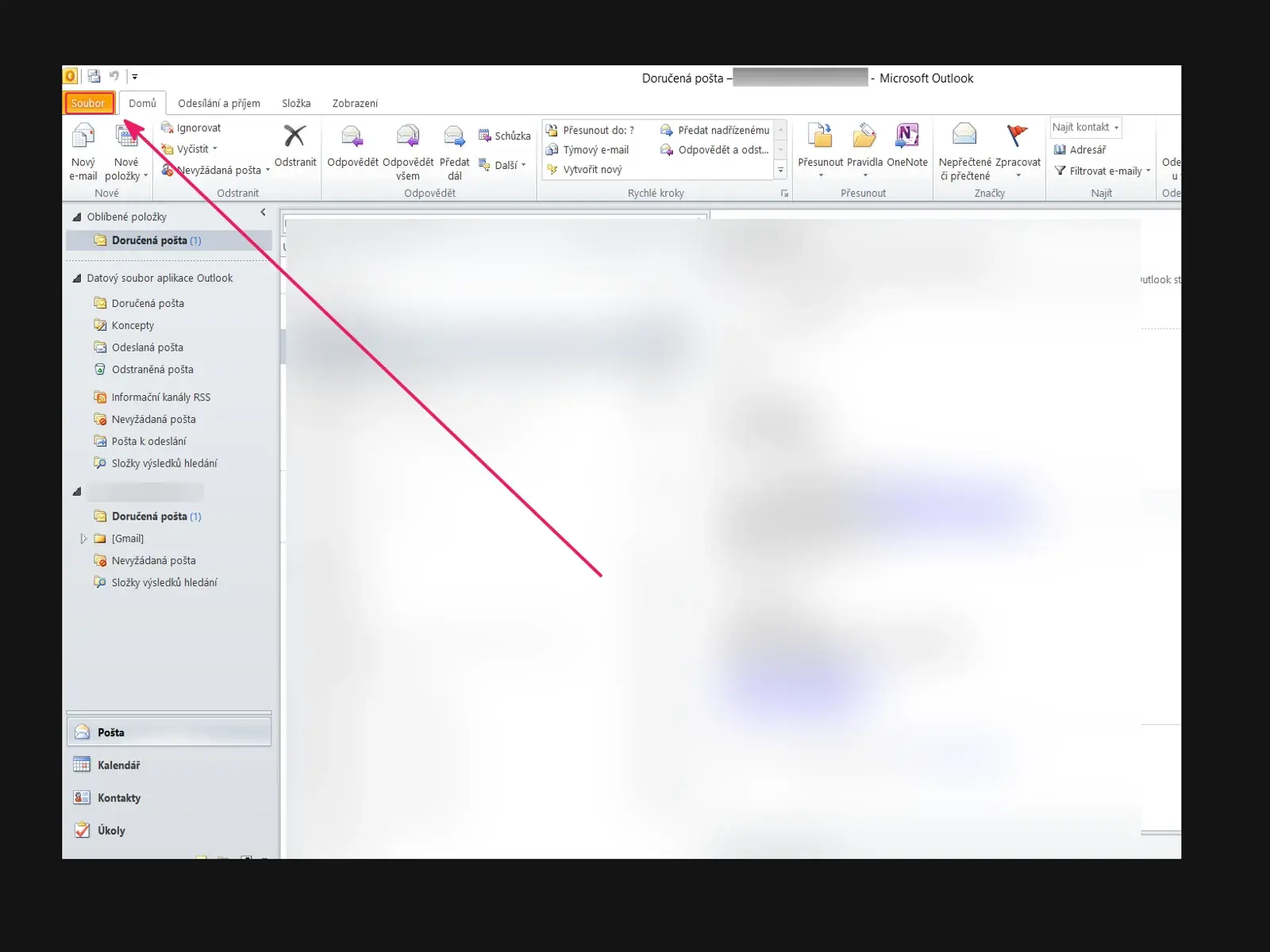1270x952 pixels.
Task: Open the Filtrovat e-maily dropdown
Action: [1103, 171]
